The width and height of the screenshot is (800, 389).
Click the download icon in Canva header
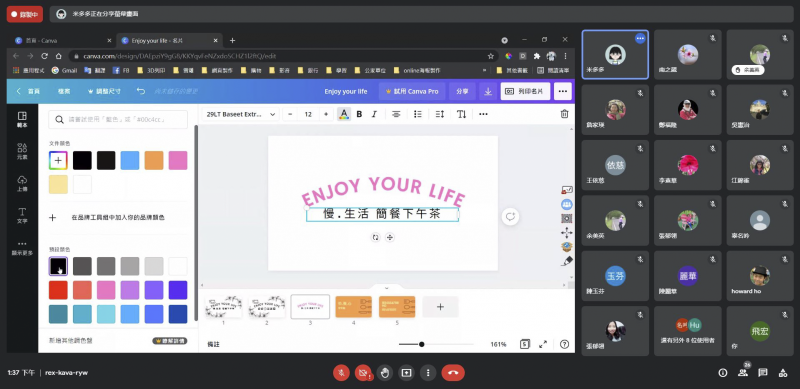488,91
